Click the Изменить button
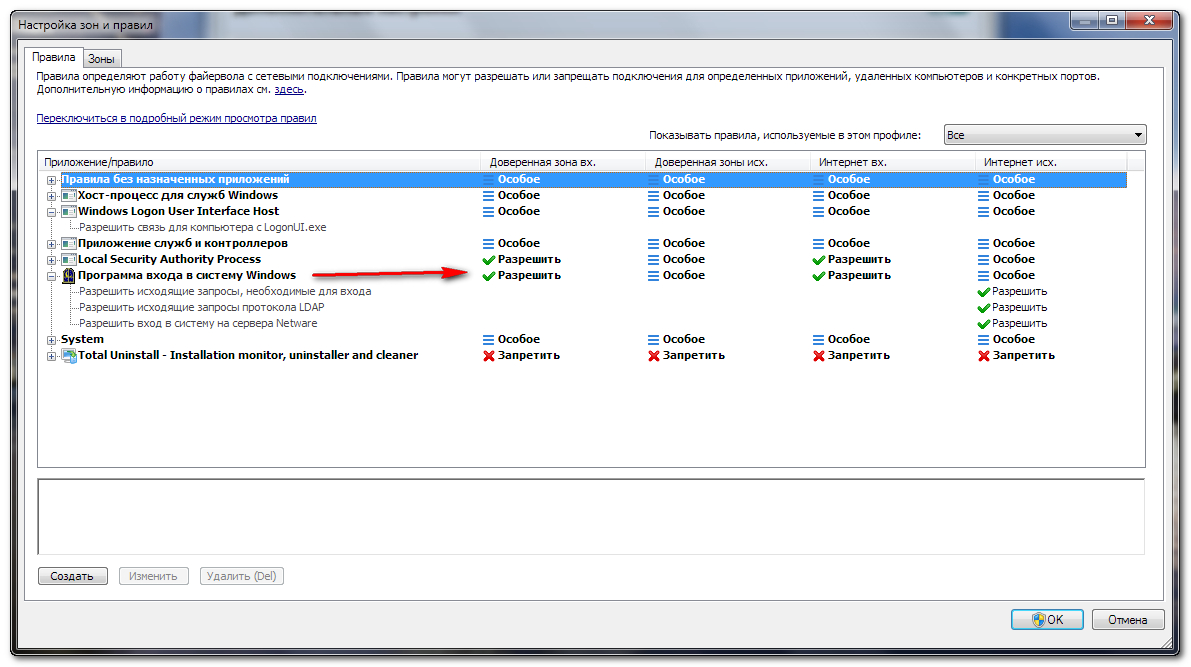Screen dimensions: 1191x667 click(x=153, y=577)
